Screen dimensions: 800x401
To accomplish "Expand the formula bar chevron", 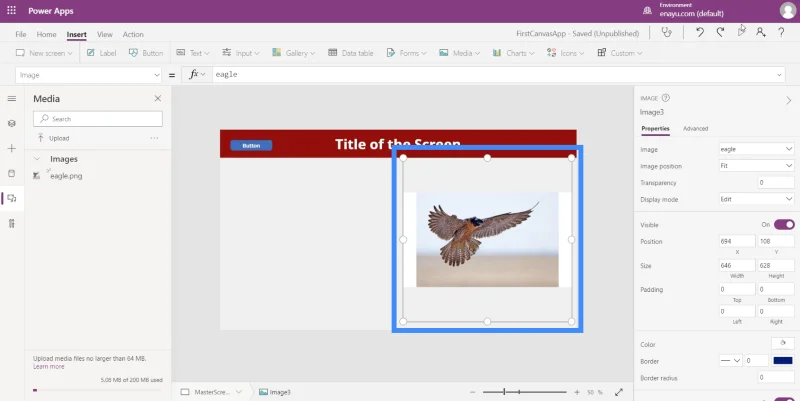I will pos(779,75).
